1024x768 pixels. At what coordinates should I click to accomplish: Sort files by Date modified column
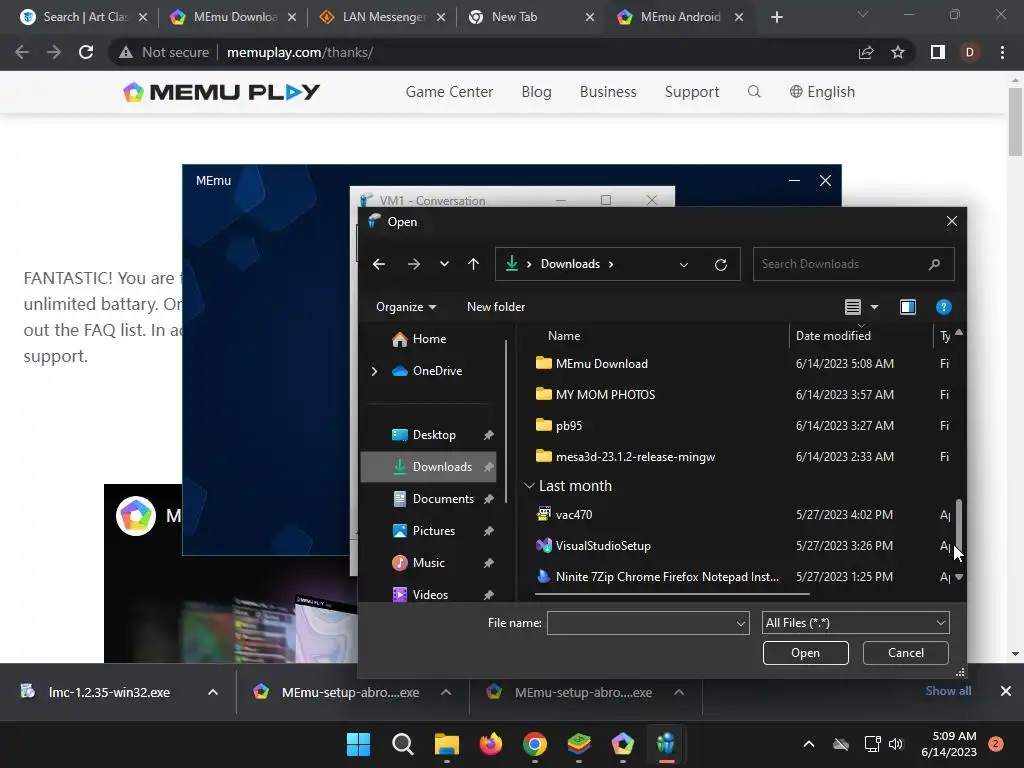(833, 336)
